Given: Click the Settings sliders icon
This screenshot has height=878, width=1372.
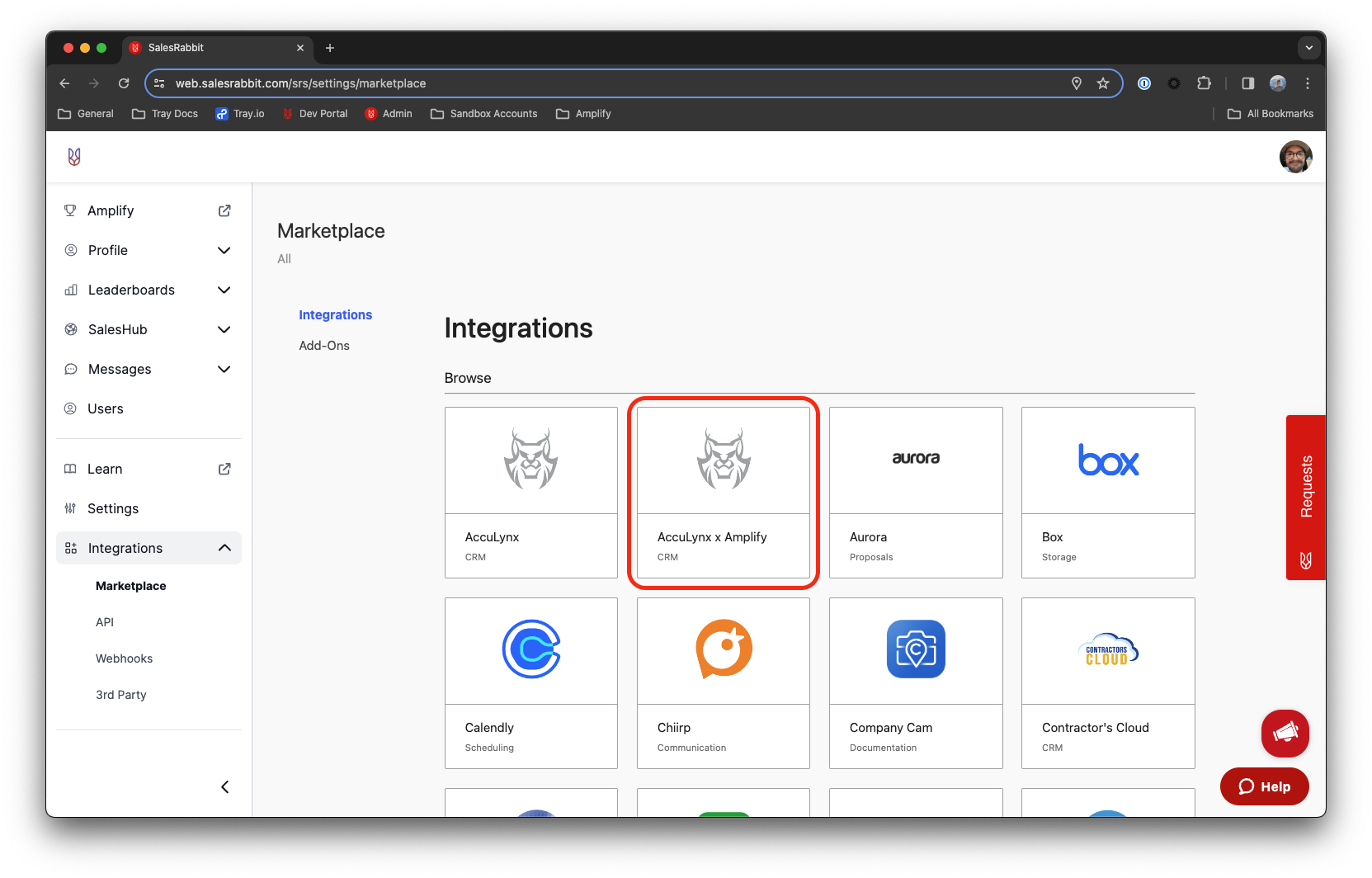Looking at the screenshot, I should (x=70, y=508).
